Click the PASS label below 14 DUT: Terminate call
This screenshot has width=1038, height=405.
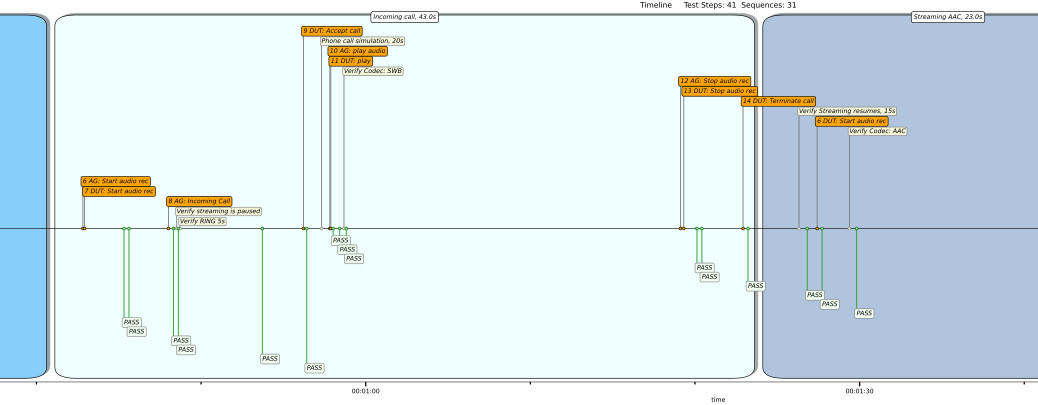pyautogui.click(x=755, y=286)
